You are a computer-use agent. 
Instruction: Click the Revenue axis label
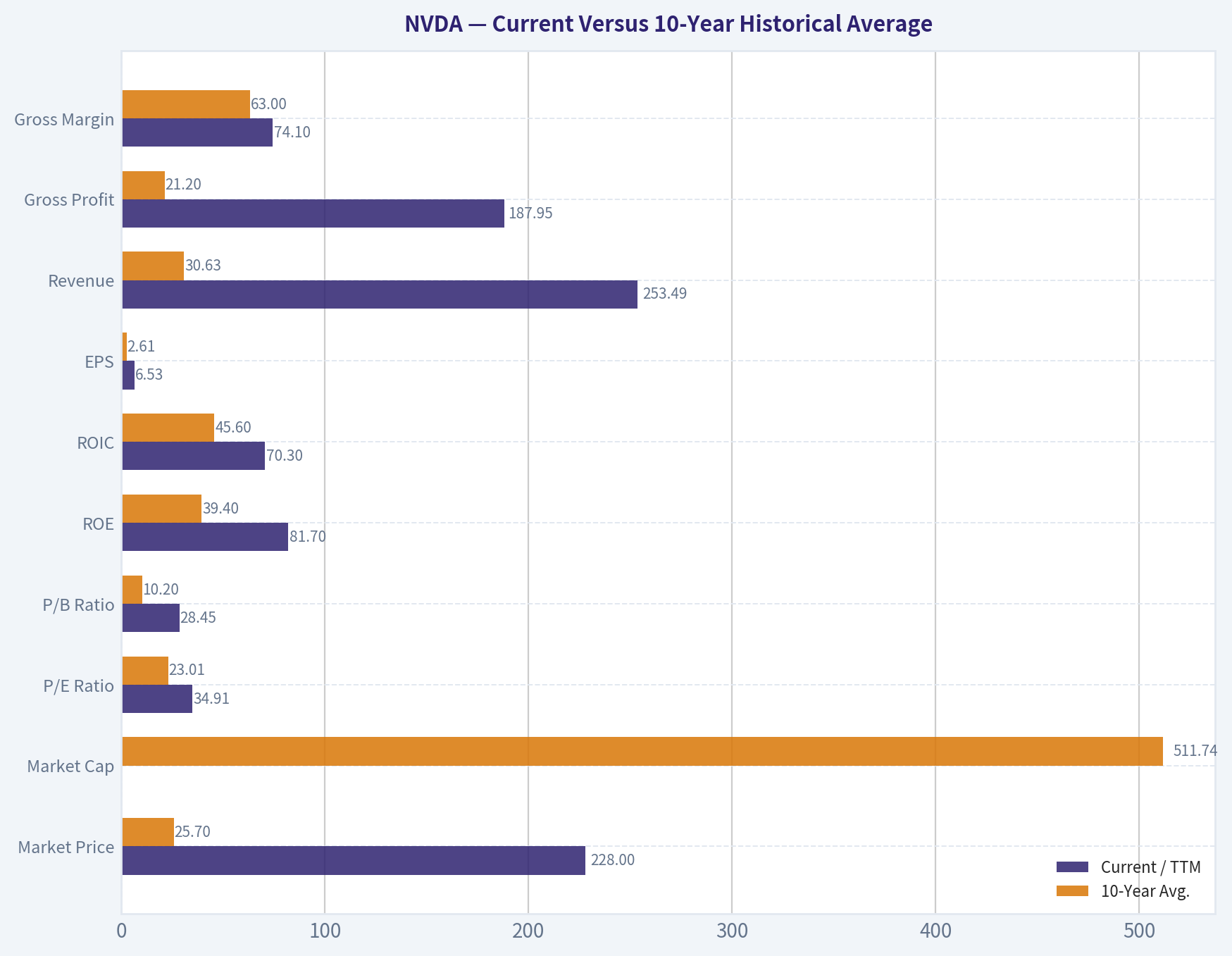tap(81, 281)
